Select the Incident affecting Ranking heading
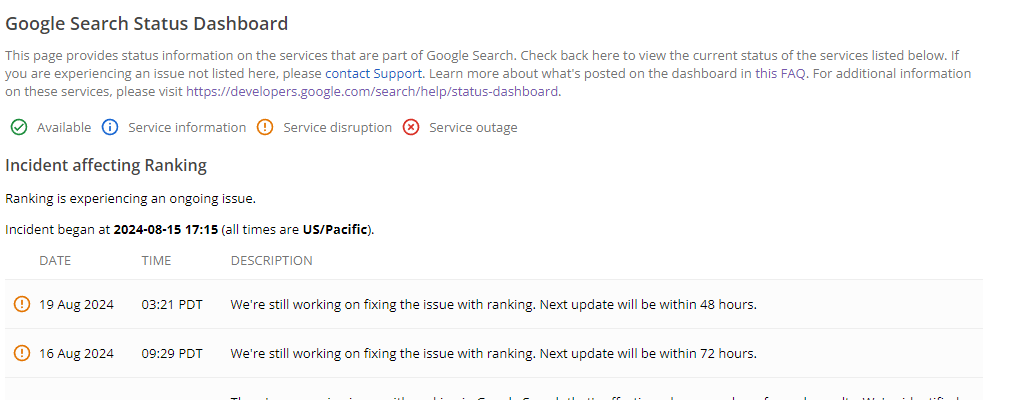 point(106,166)
